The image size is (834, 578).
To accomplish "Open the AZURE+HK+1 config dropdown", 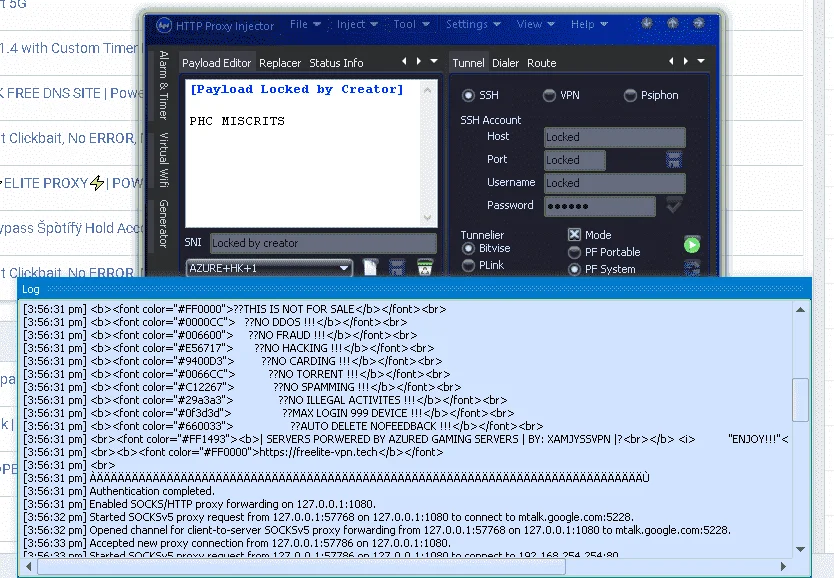I will pos(269,268).
